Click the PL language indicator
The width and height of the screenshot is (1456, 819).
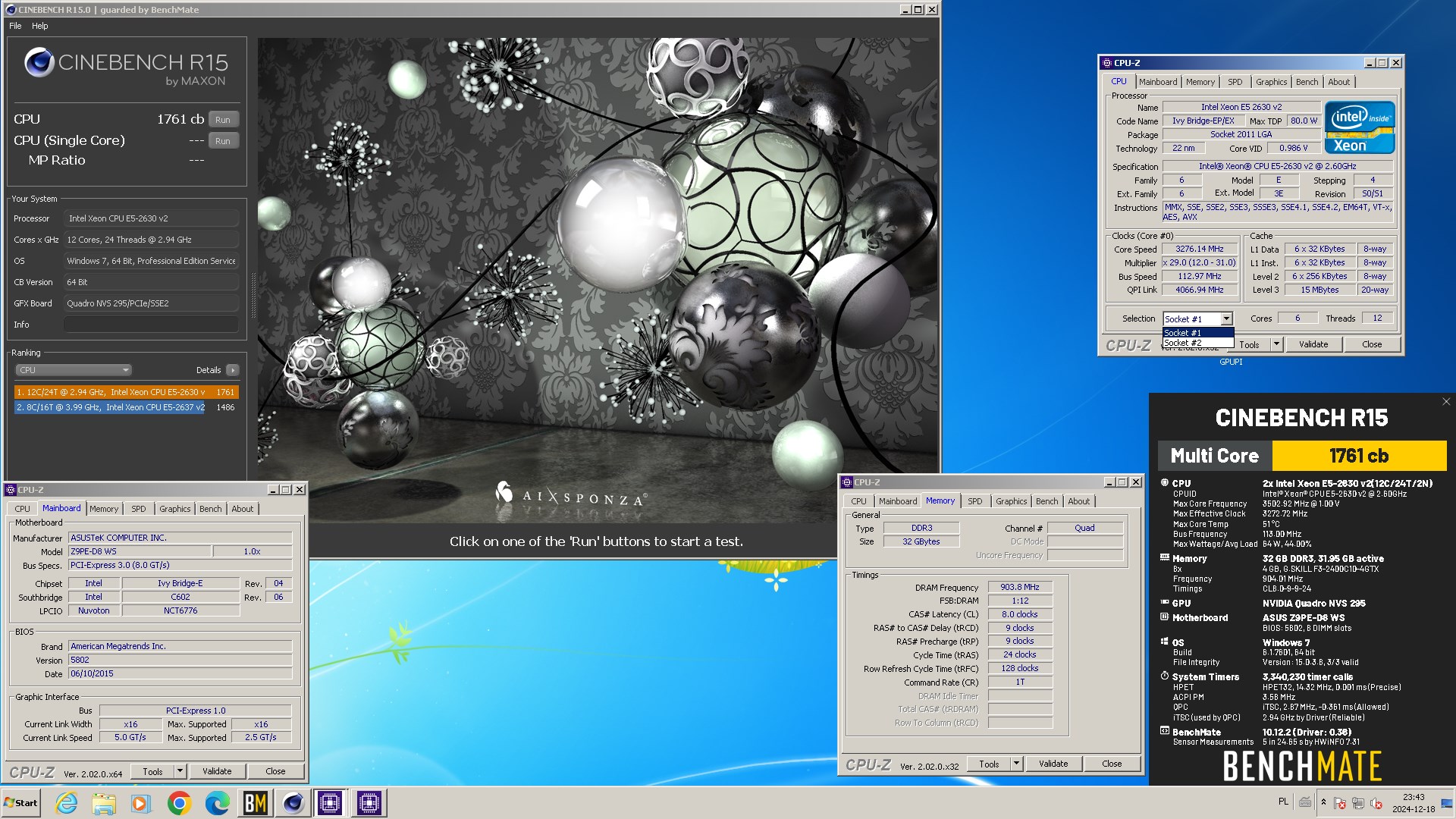point(1283,802)
